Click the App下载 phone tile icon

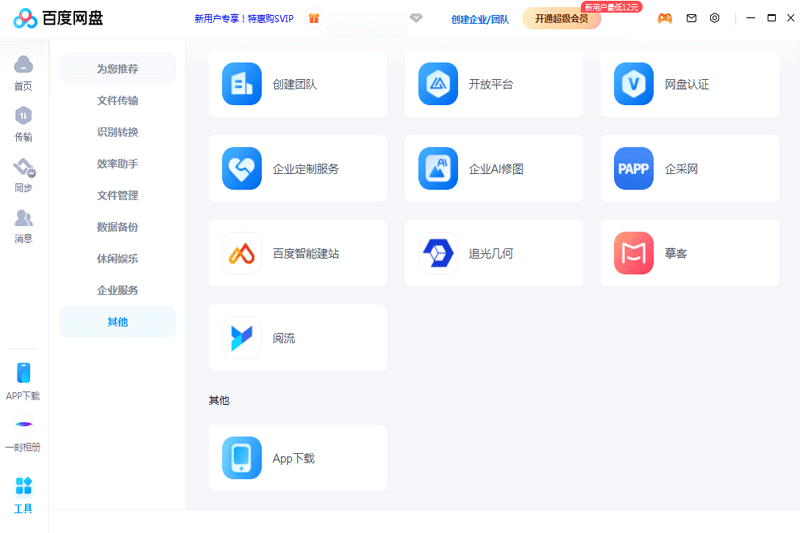(x=242, y=458)
